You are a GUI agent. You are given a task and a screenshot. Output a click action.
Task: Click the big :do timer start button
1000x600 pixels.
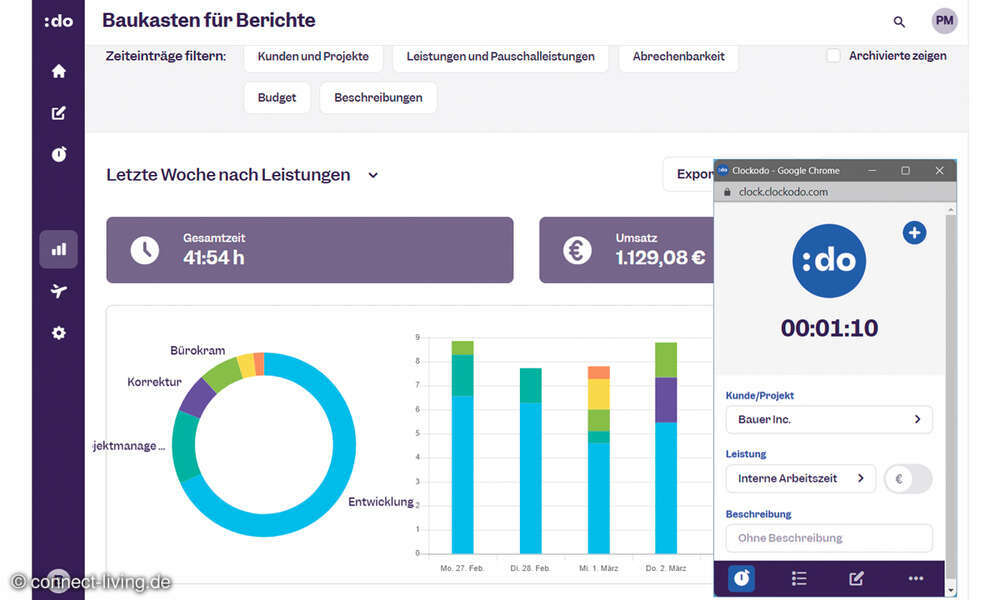pyautogui.click(x=829, y=261)
